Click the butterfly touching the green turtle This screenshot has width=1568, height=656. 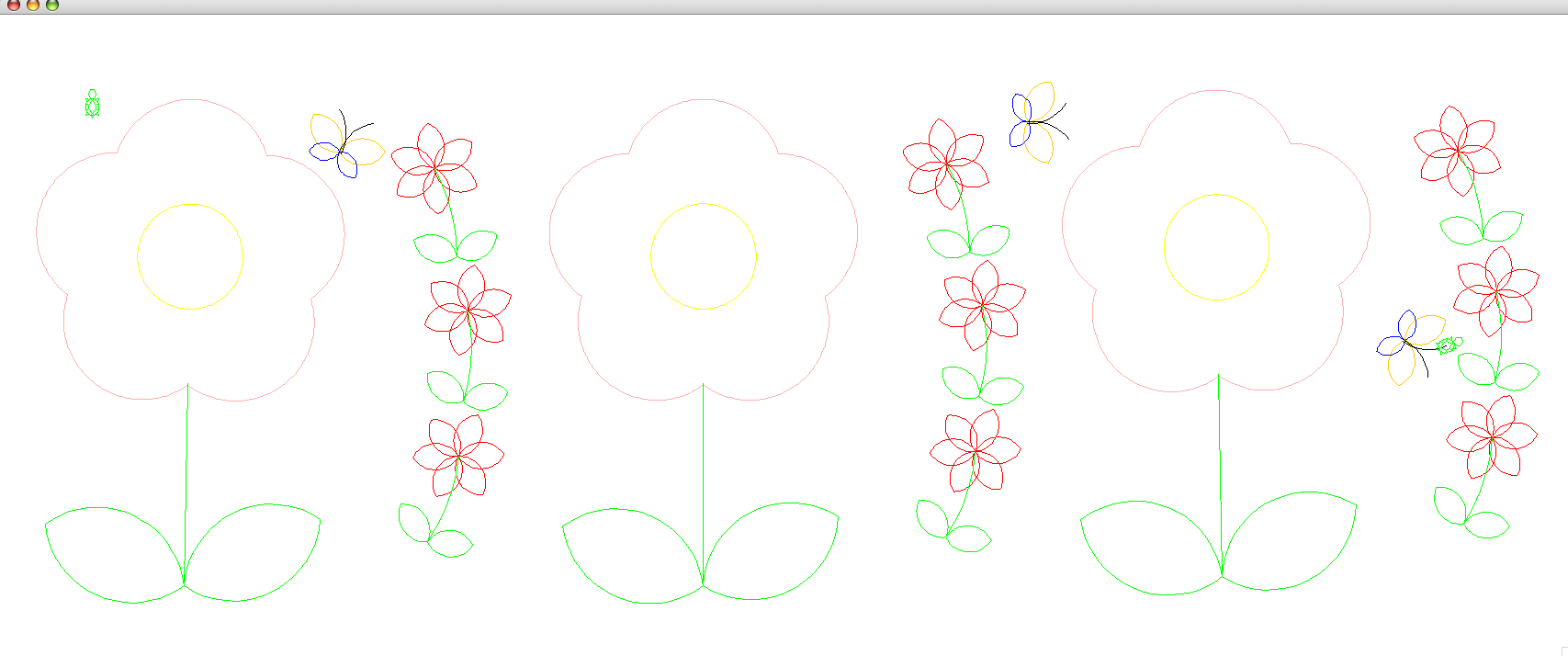(1408, 345)
